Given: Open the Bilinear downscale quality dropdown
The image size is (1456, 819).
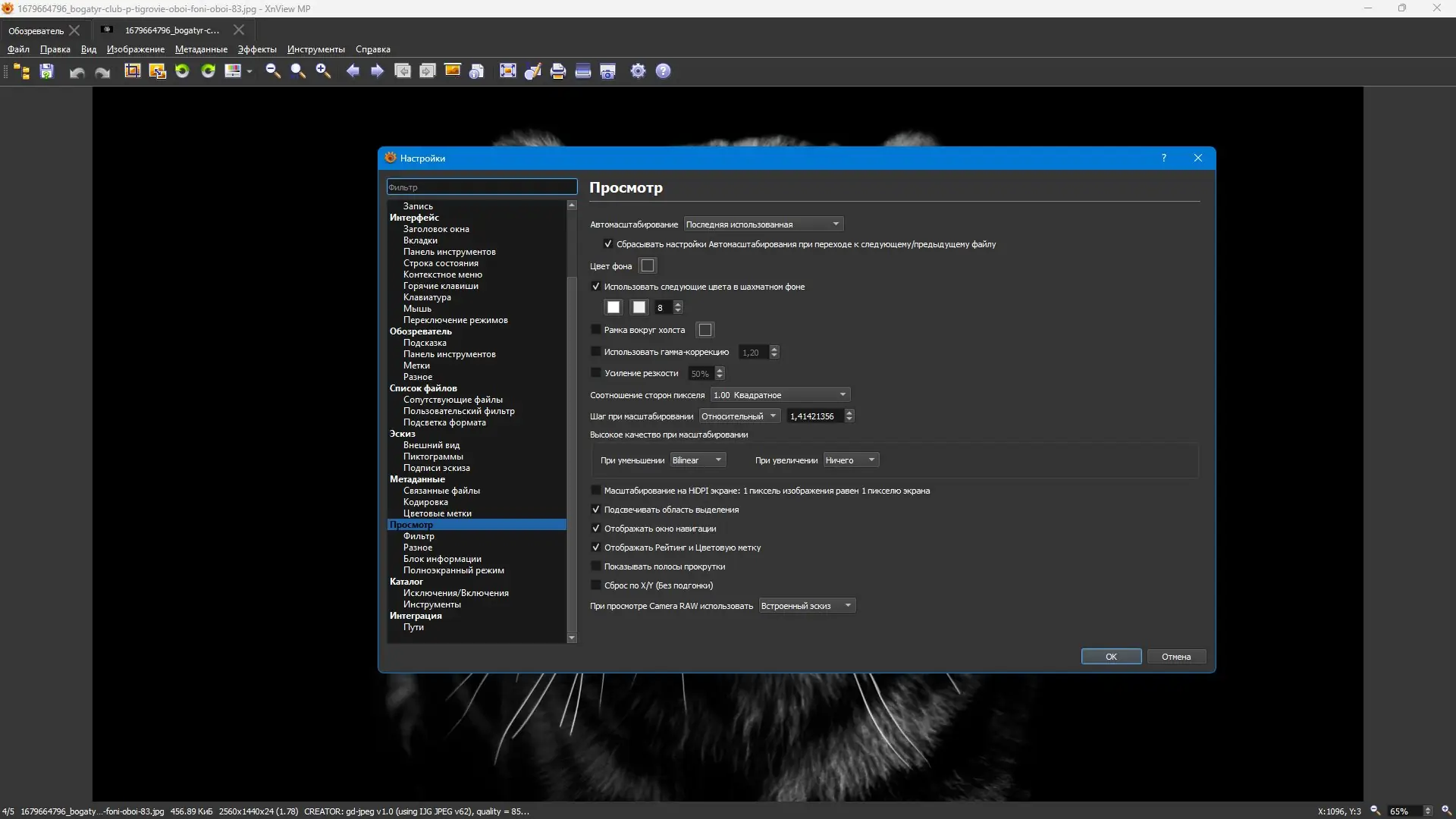Looking at the screenshot, I should [x=698, y=460].
